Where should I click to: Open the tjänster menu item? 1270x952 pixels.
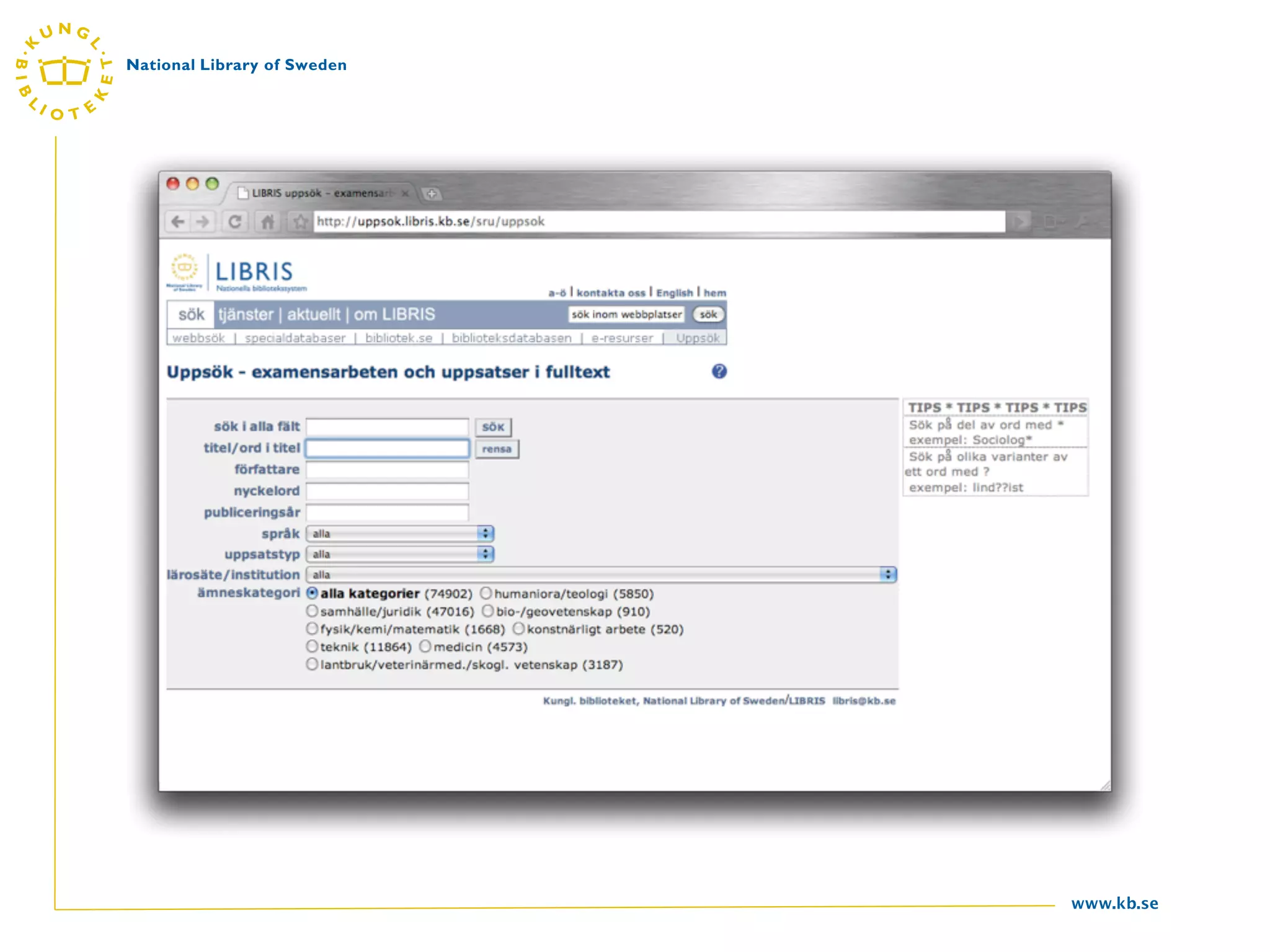coord(246,315)
